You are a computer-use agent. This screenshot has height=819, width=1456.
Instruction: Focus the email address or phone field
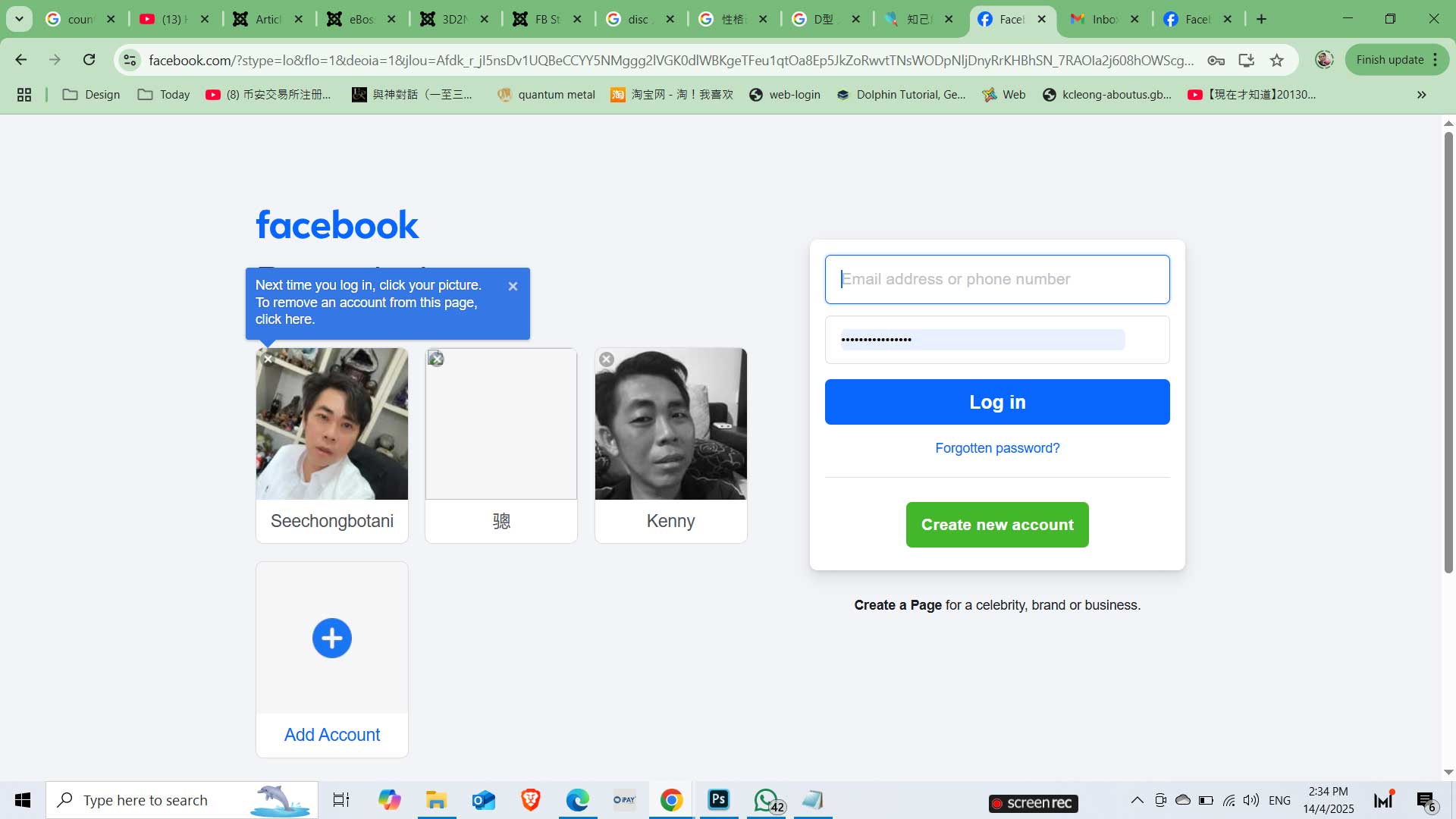(997, 279)
